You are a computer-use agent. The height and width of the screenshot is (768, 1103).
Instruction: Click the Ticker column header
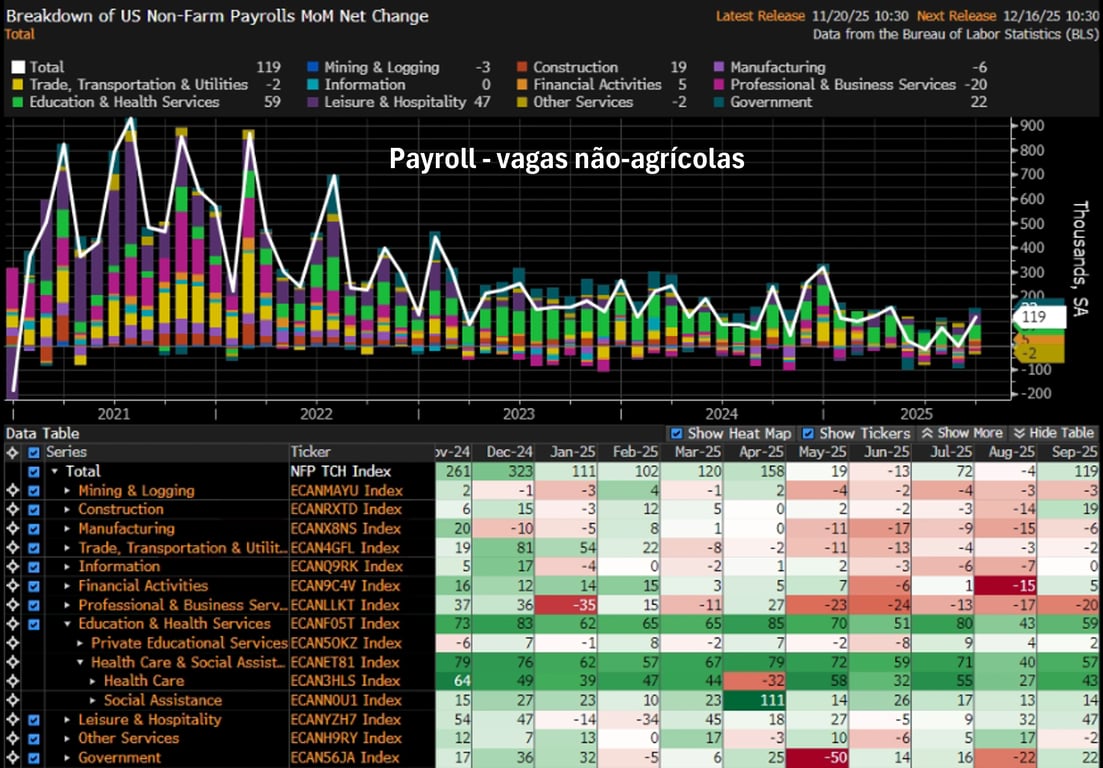click(x=311, y=452)
